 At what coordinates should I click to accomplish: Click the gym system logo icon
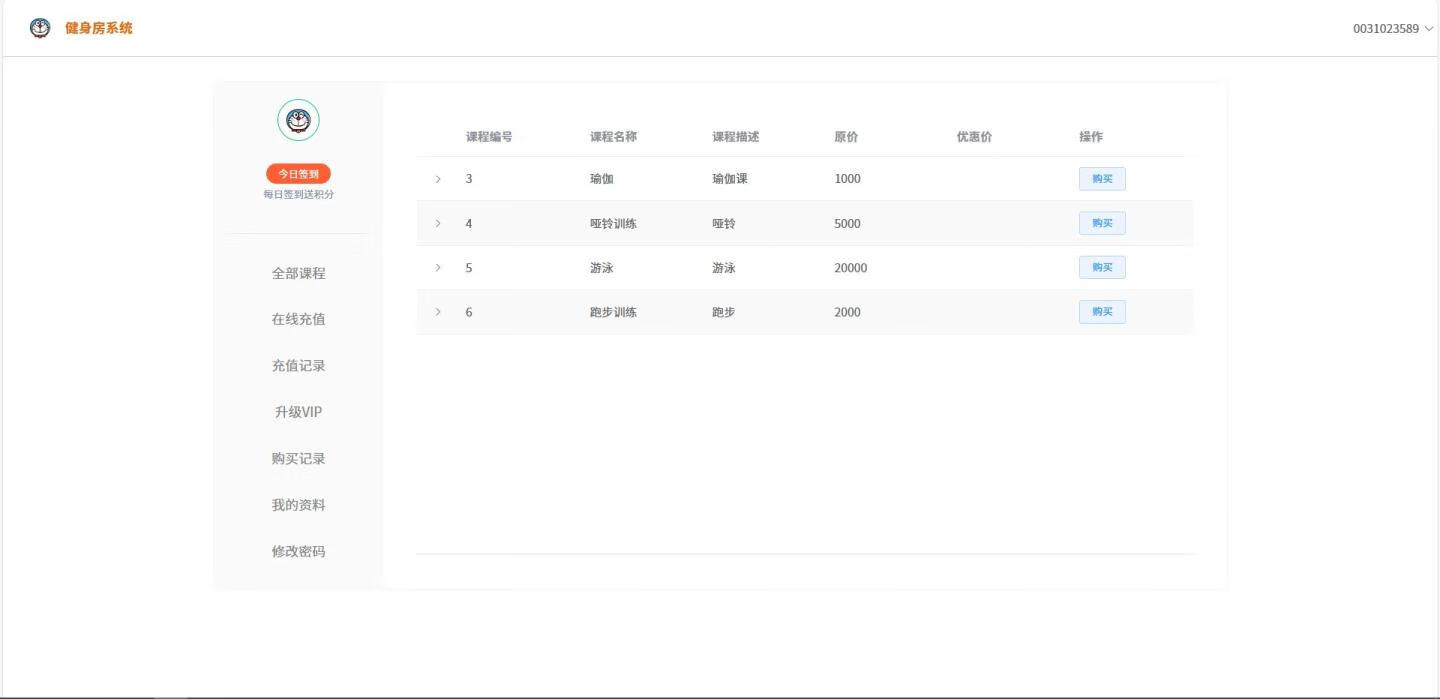click(40, 28)
